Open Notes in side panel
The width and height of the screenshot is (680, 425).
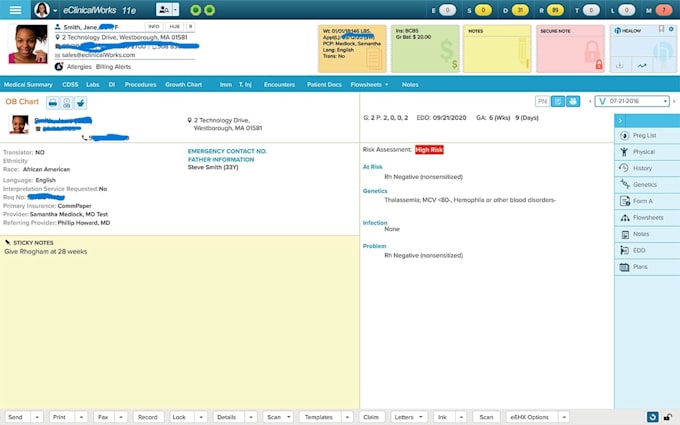tap(647, 234)
